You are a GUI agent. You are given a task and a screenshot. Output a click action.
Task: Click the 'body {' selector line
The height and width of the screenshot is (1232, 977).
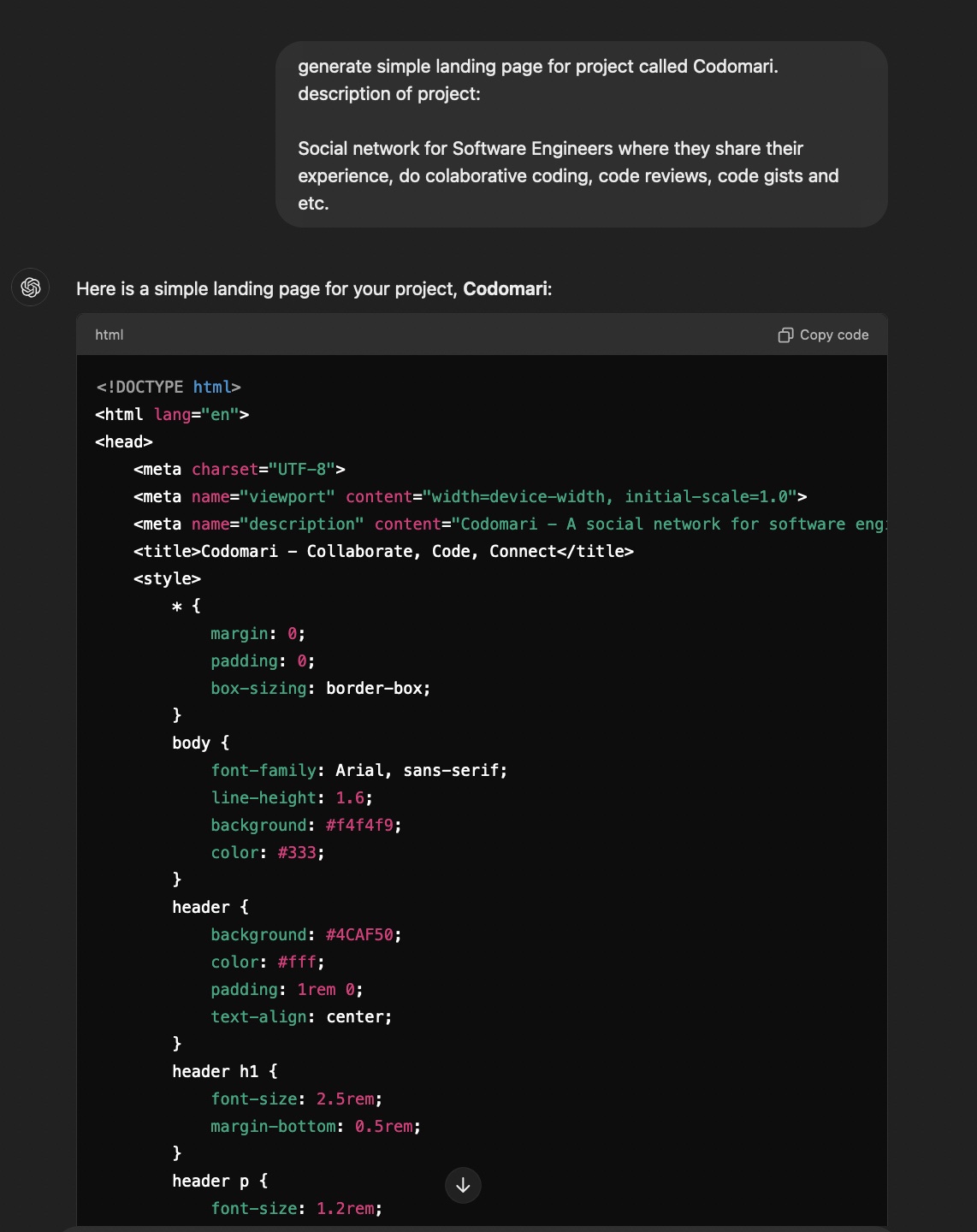tap(201, 743)
